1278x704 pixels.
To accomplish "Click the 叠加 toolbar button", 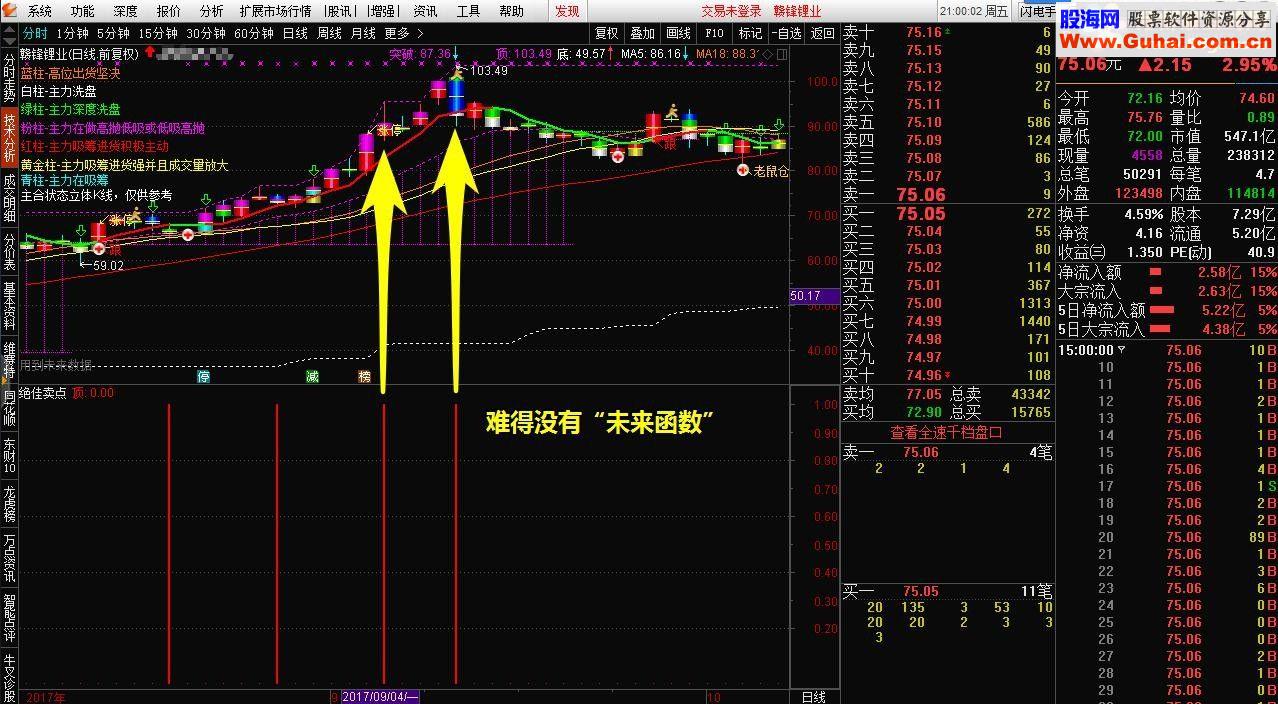I will coord(643,33).
